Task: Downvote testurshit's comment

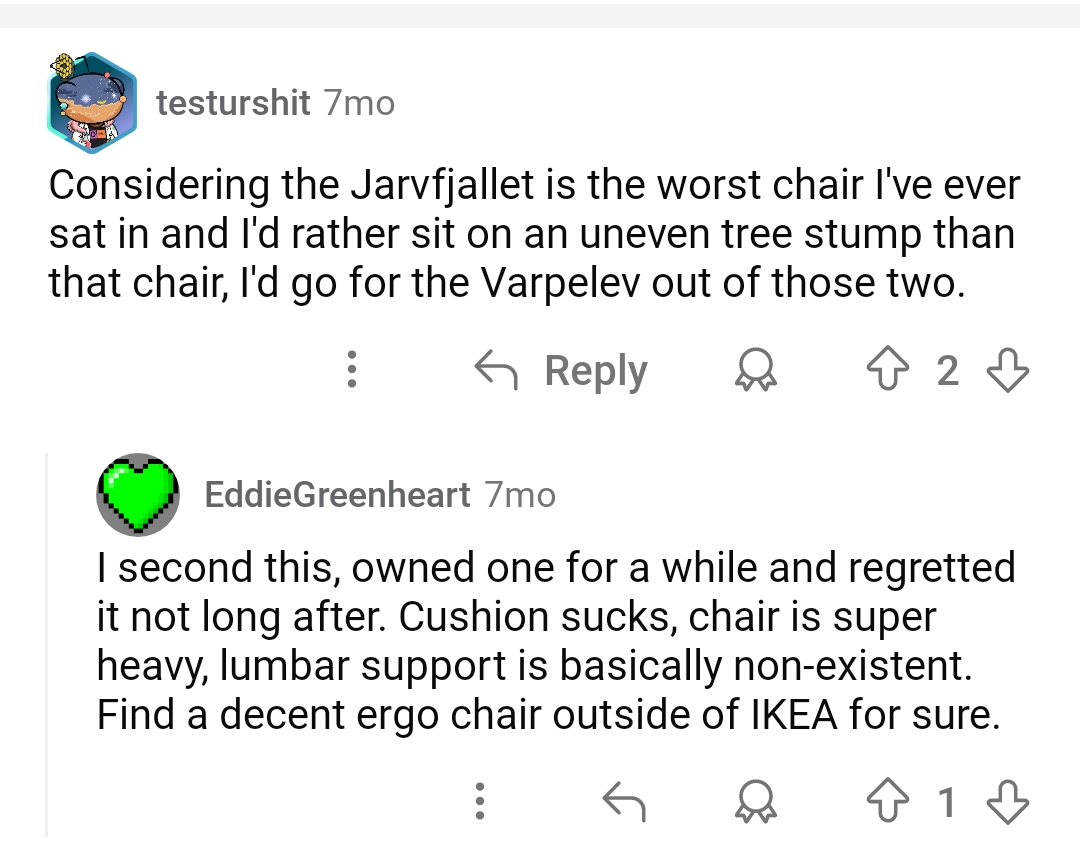Action: coord(1007,372)
